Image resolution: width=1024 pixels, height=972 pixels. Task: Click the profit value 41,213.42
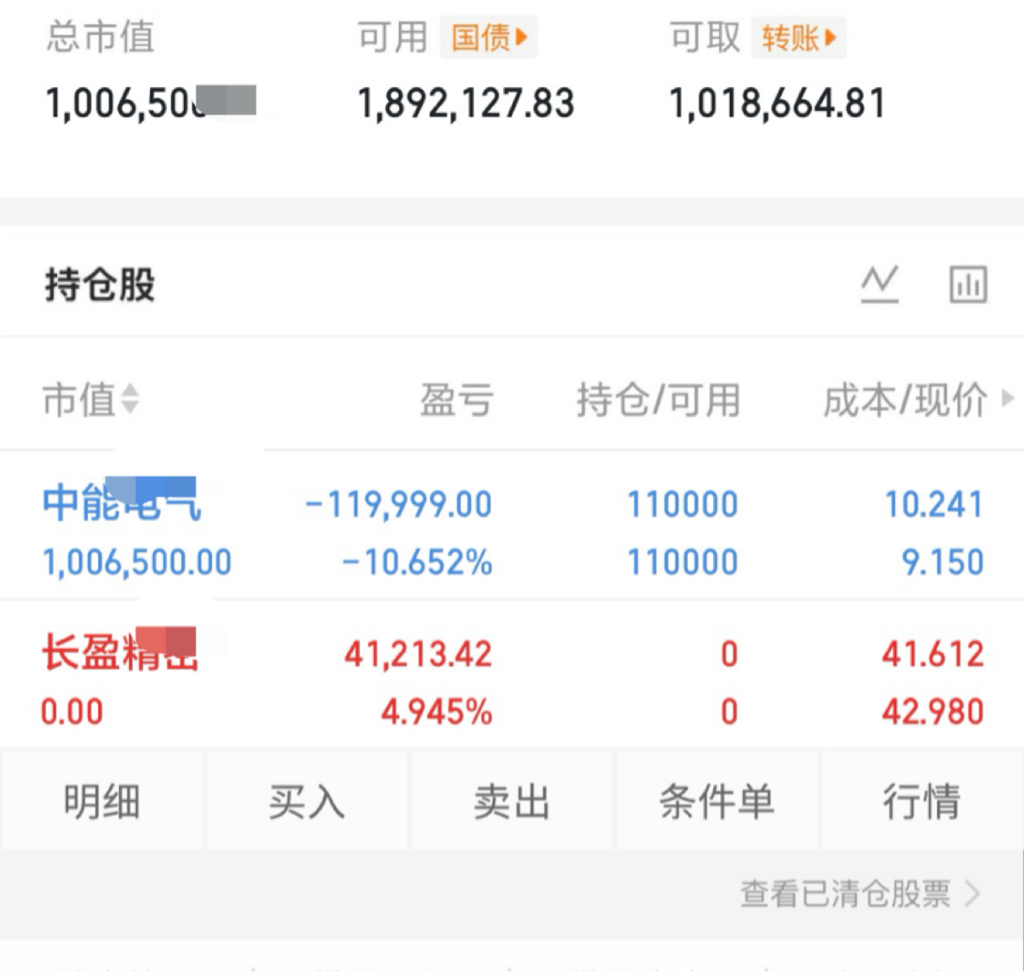(x=418, y=654)
